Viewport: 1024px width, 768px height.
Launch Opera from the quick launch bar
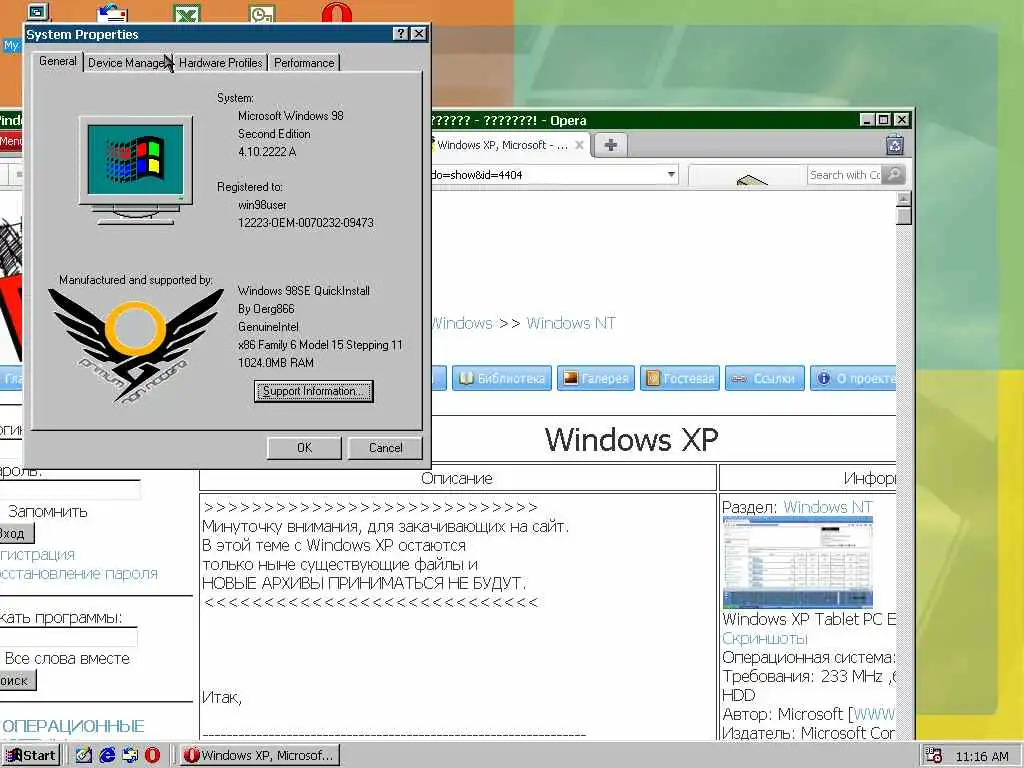pyautogui.click(x=152, y=755)
